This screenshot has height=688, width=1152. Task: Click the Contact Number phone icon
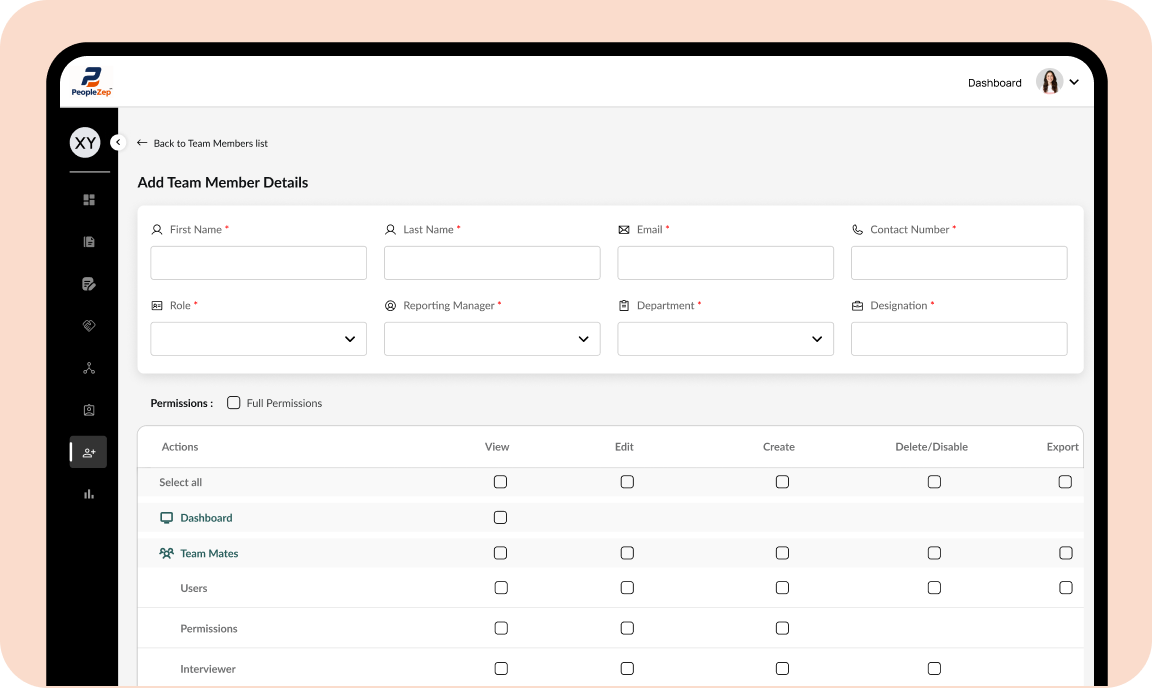tap(857, 229)
